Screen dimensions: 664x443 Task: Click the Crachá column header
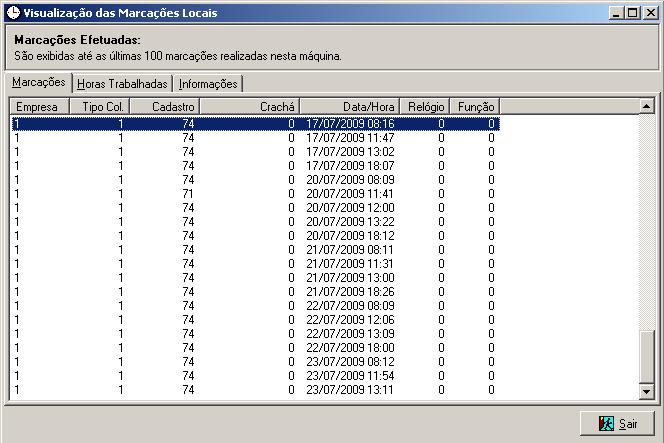250,106
